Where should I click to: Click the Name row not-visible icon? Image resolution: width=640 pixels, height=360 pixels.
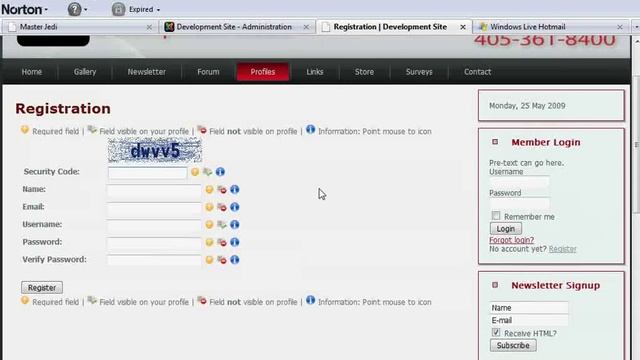click(x=222, y=189)
